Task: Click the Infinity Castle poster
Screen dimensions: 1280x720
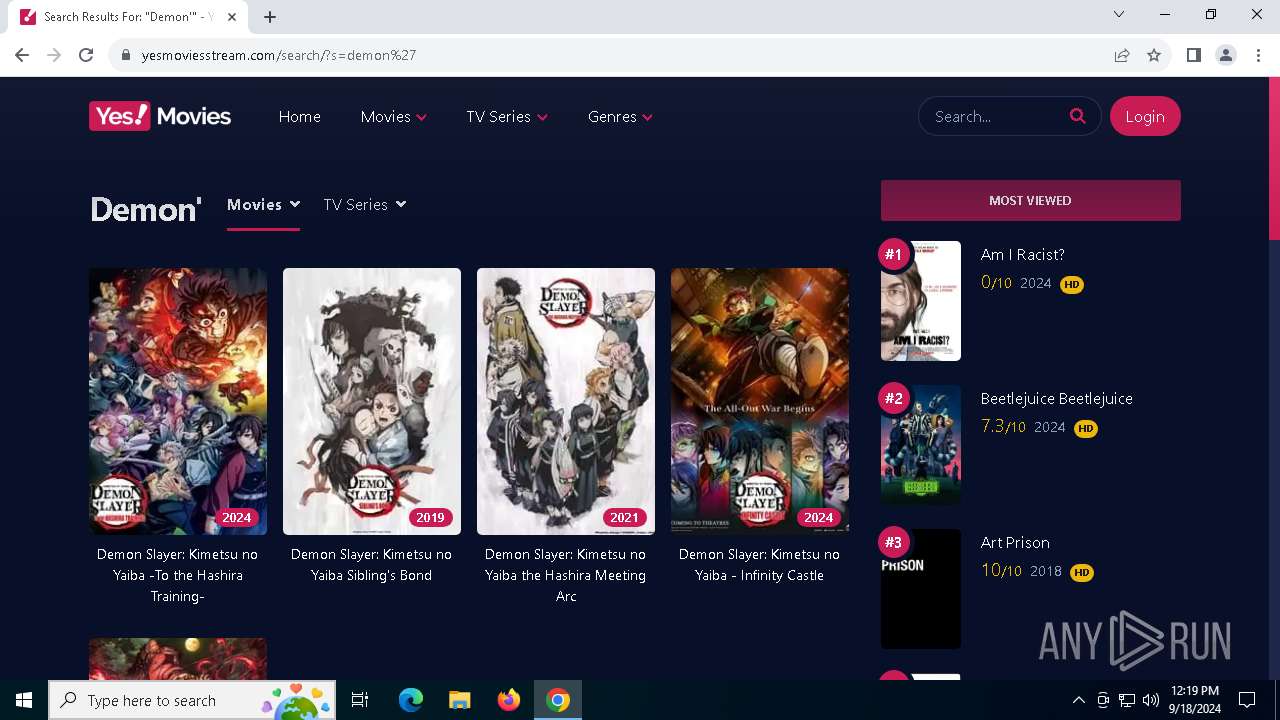Action: click(x=760, y=401)
